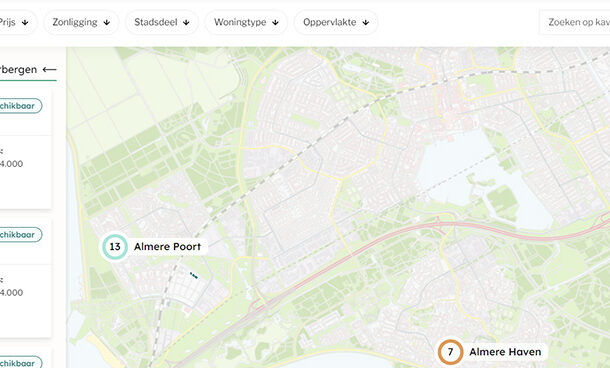Click the orange cluster marker showing 7
This screenshot has width=610, height=368.
tap(450, 352)
